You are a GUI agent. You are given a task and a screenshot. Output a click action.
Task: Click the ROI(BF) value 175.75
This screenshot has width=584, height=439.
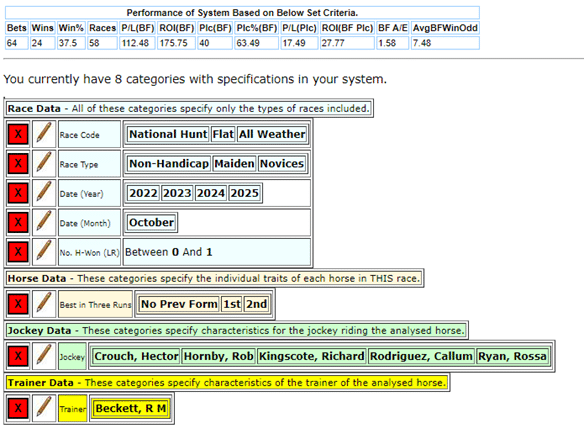173,43
